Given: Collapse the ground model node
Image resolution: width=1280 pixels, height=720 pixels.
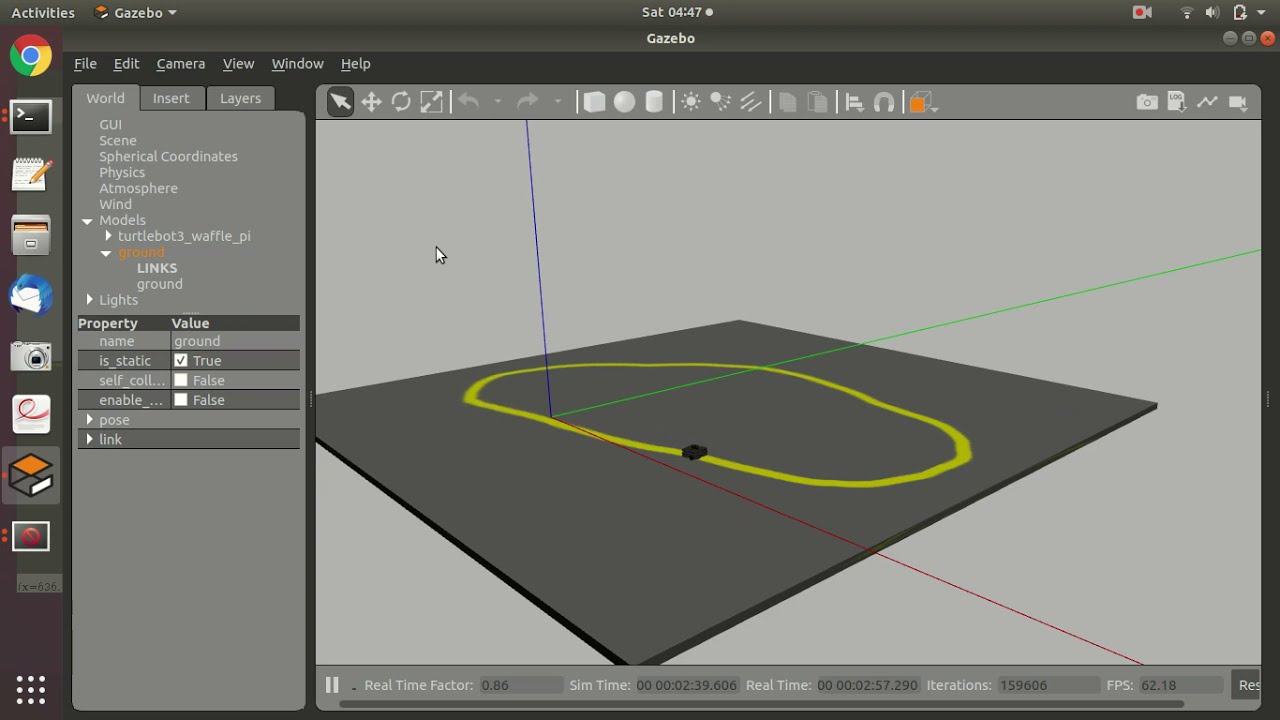Looking at the screenshot, I should [x=106, y=253].
